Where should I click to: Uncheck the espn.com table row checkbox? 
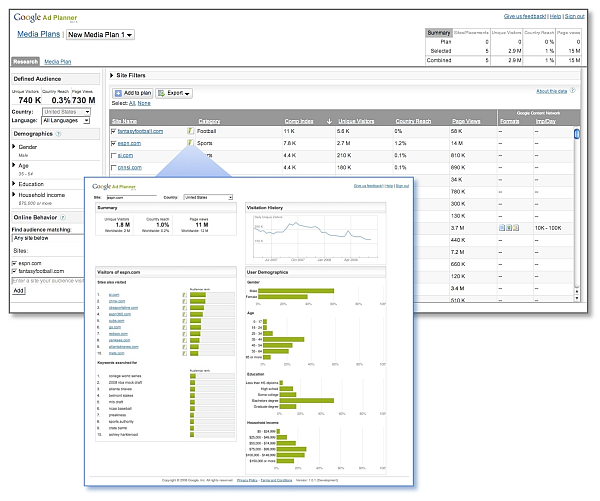point(113,143)
